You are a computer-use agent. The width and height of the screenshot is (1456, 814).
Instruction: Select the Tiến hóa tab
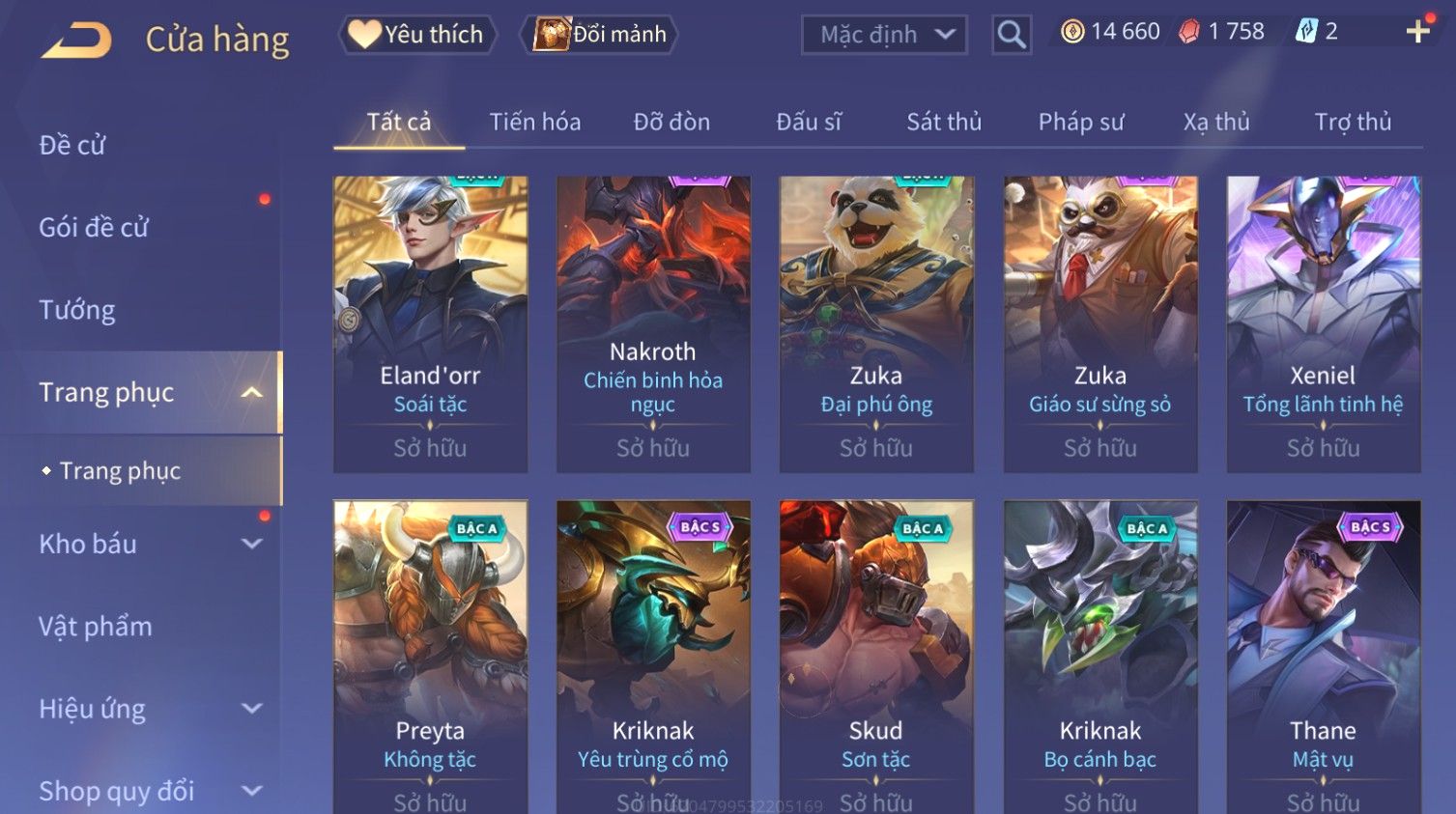tap(535, 122)
